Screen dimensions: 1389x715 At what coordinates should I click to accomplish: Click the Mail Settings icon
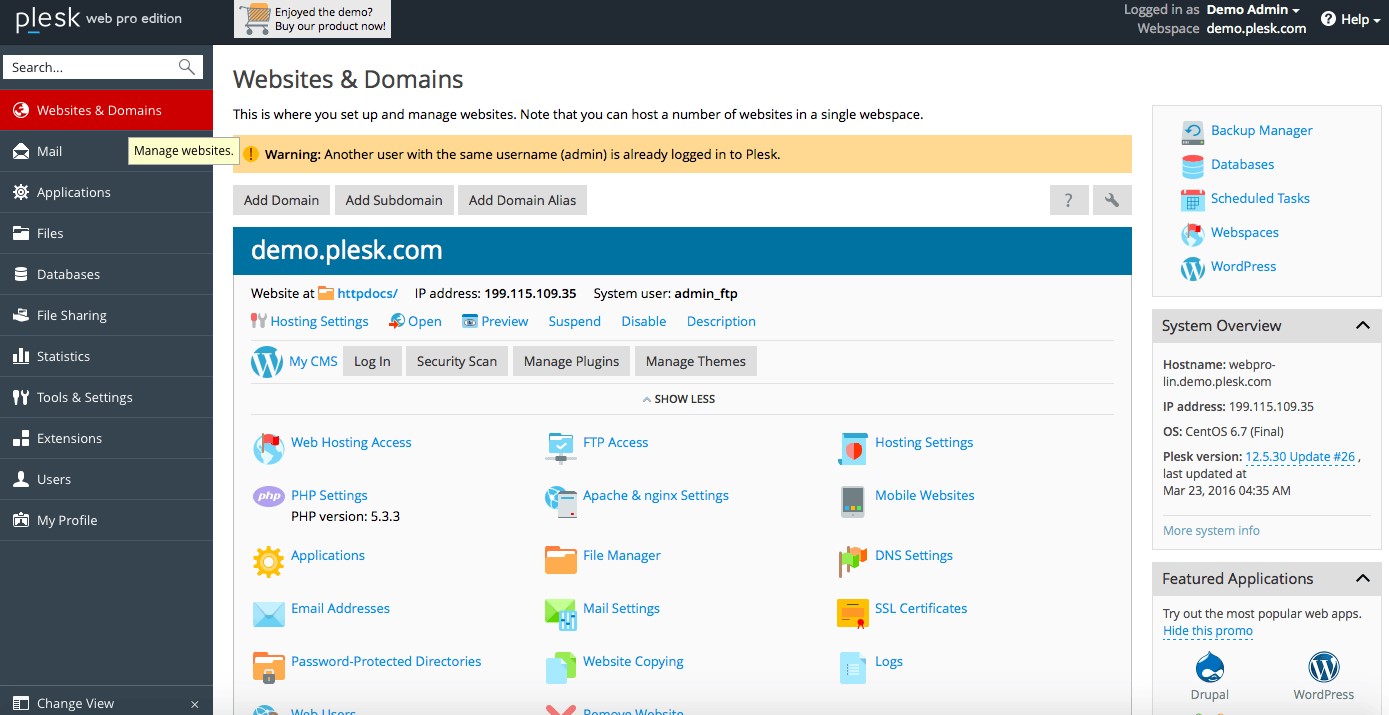pyautogui.click(x=560, y=611)
